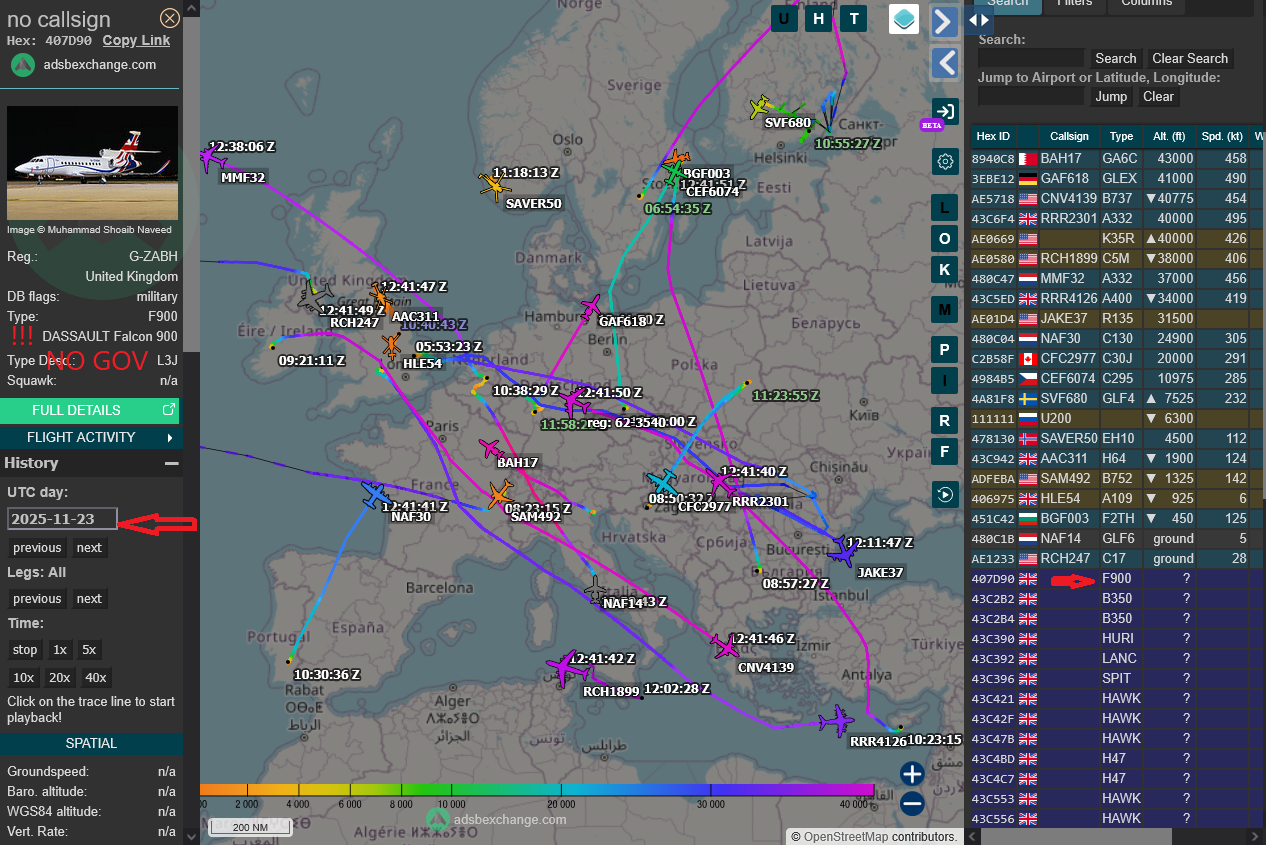This screenshot has width=1266, height=845.
Task: Toggle the U map filter button
Action: [785, 18]
